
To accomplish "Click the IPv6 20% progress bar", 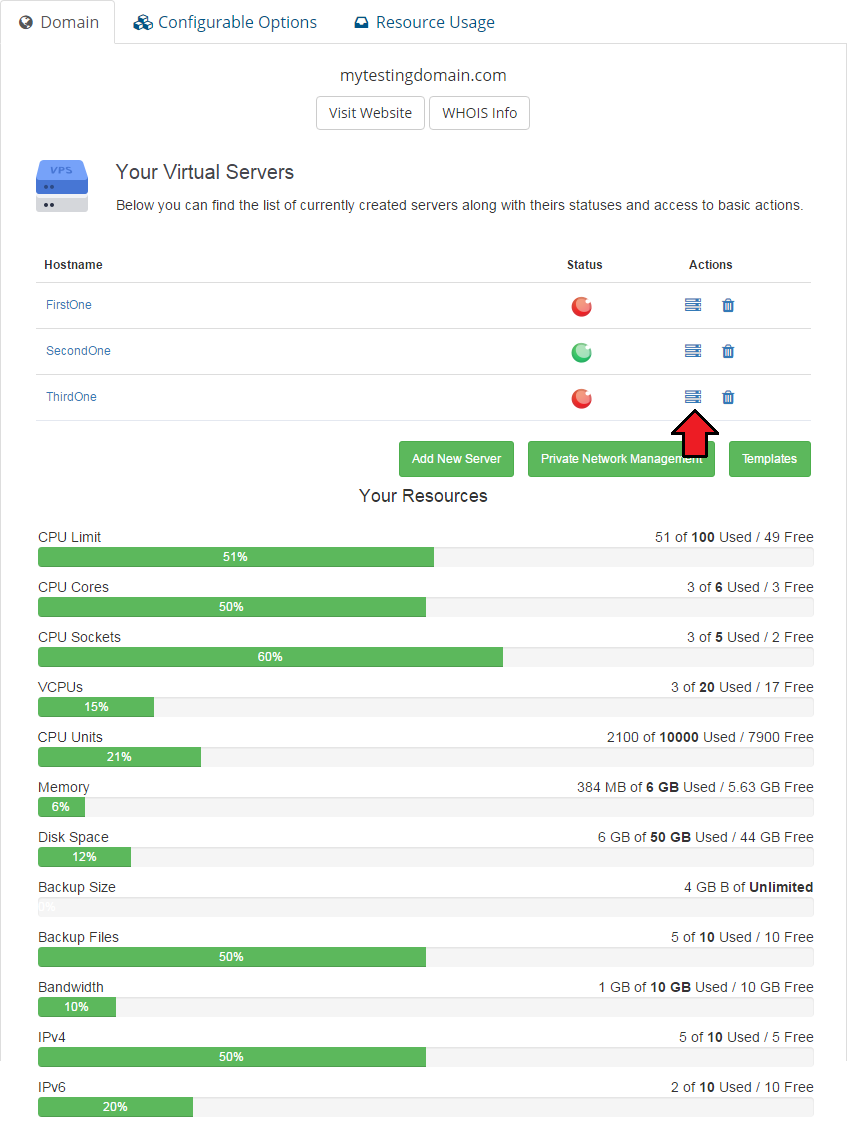I will (x=426, y=1107).
